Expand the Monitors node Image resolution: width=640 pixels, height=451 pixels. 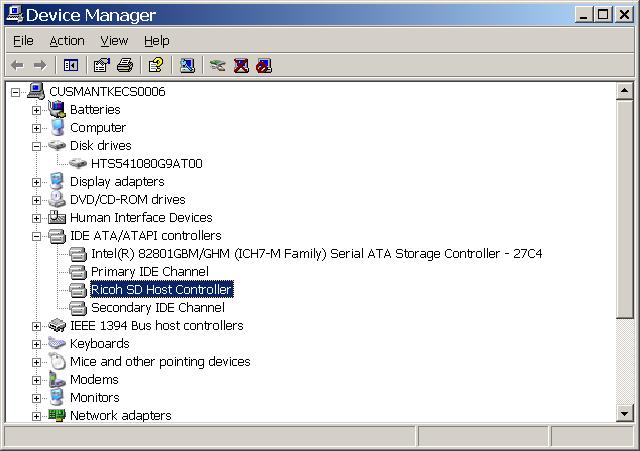(x=36, y=398)
